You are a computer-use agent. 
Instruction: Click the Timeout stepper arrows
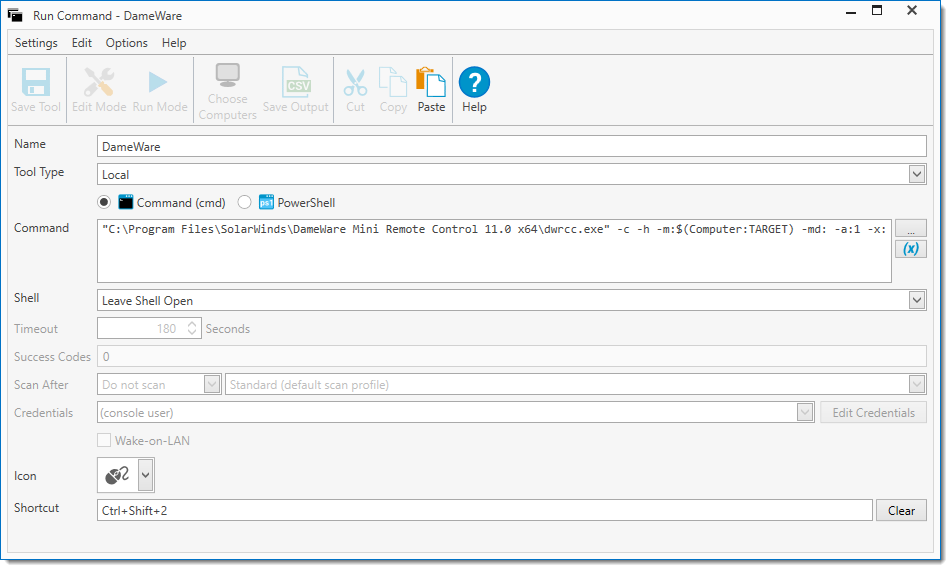192,328
